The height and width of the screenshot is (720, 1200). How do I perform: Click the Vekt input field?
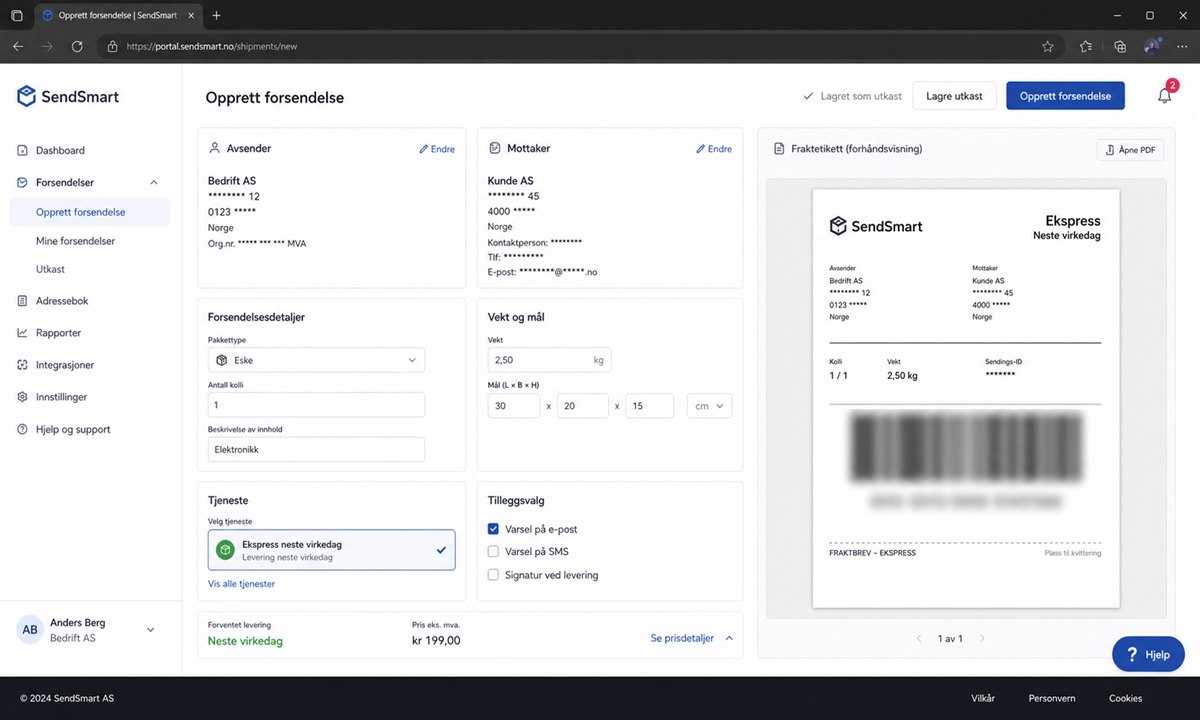pos(549,360)
